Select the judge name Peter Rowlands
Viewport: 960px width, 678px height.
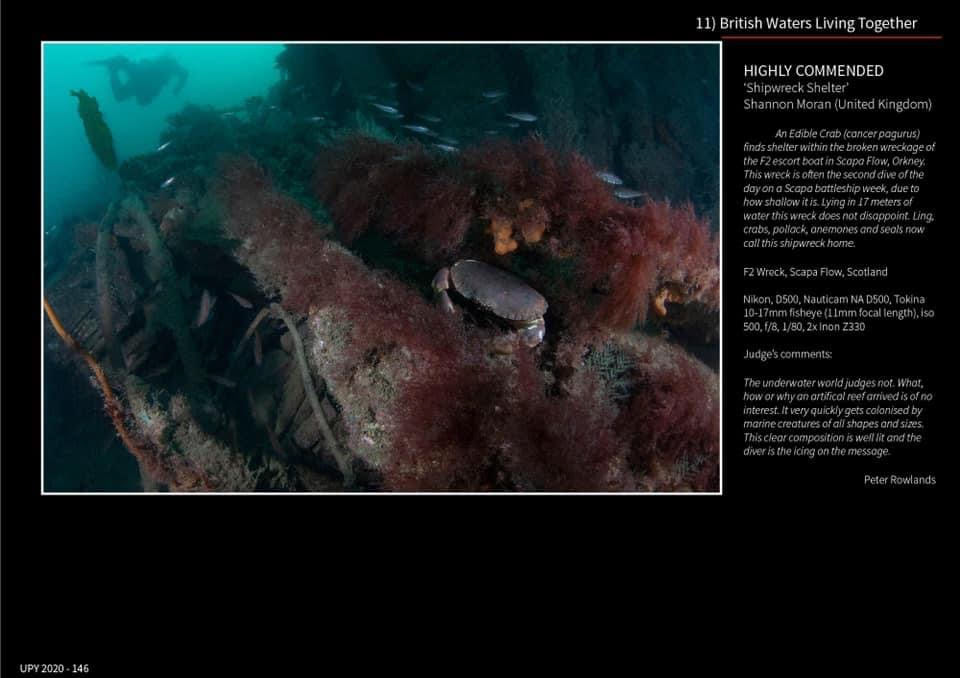click(899, 480)
